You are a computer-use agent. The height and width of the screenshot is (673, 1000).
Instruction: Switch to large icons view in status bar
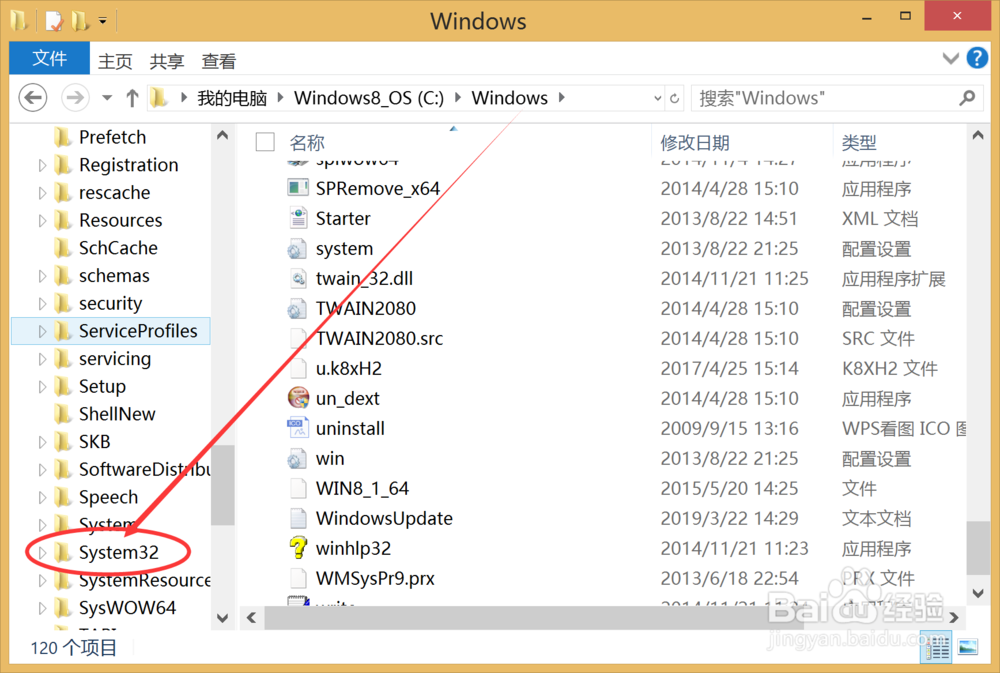[x=967, y=647]
